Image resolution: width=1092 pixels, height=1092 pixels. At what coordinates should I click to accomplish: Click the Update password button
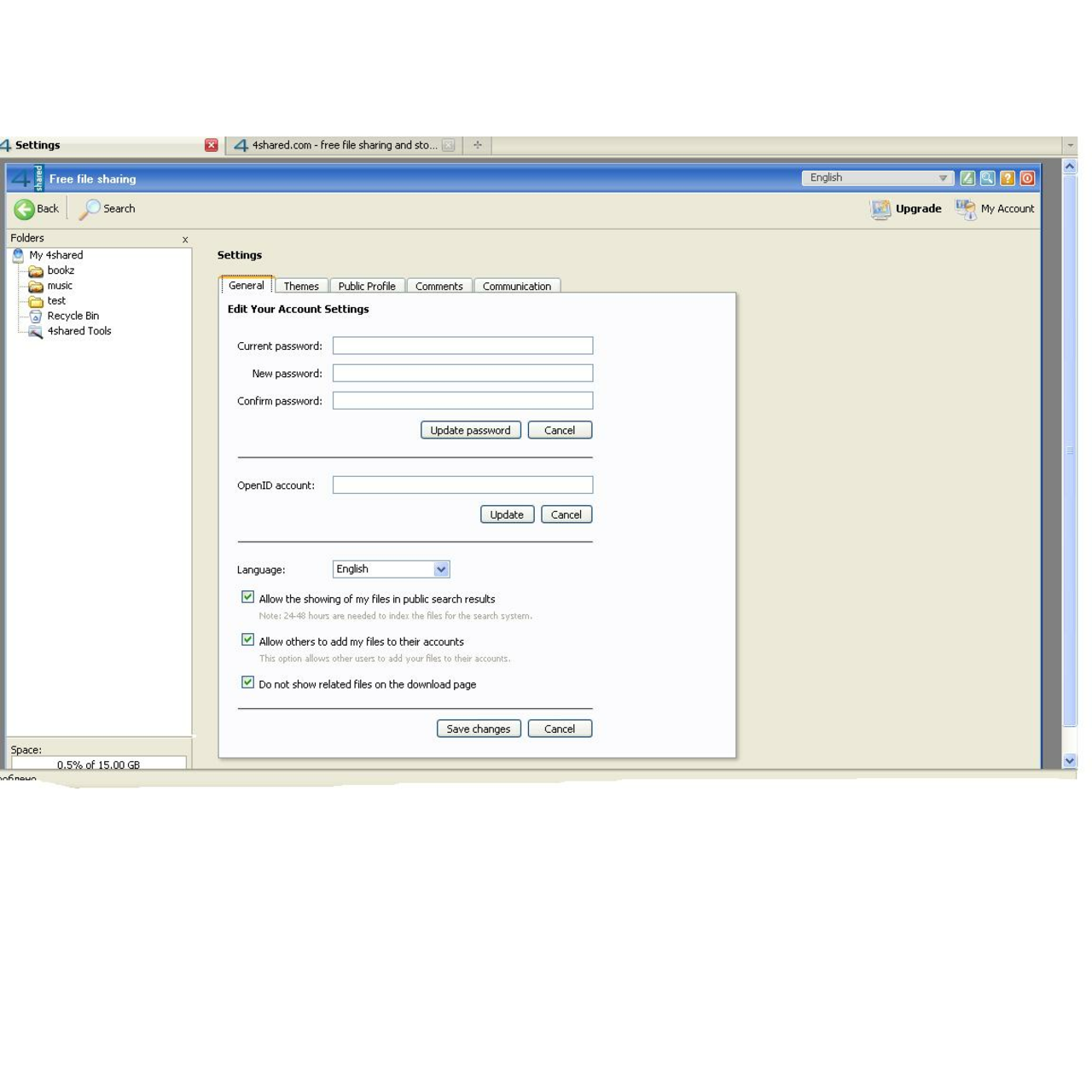point(471,430)
